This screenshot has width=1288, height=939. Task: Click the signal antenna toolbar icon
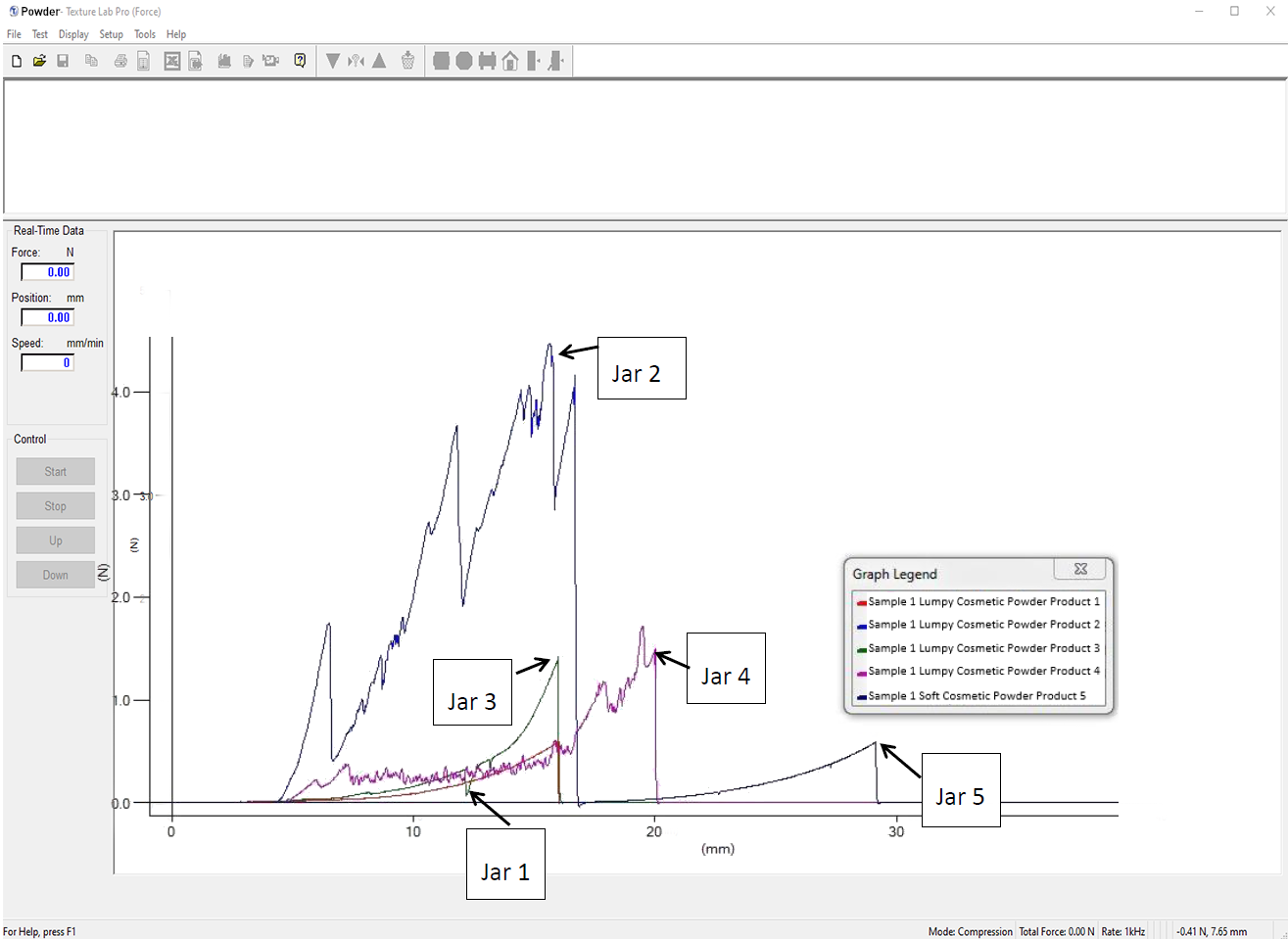coord(357,61)
